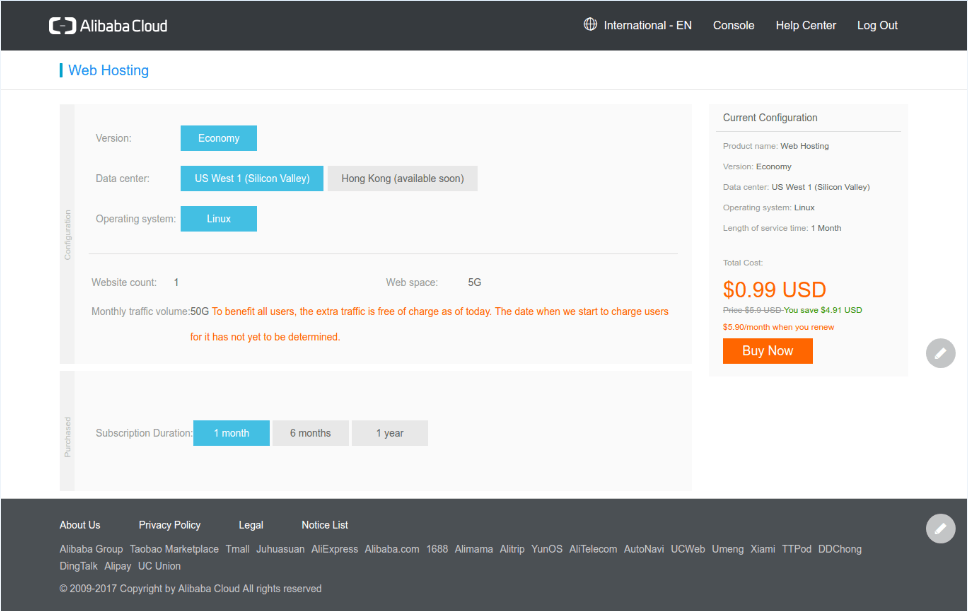
Task: Open Privacy Policy footer link
Action: click(170, 525)
